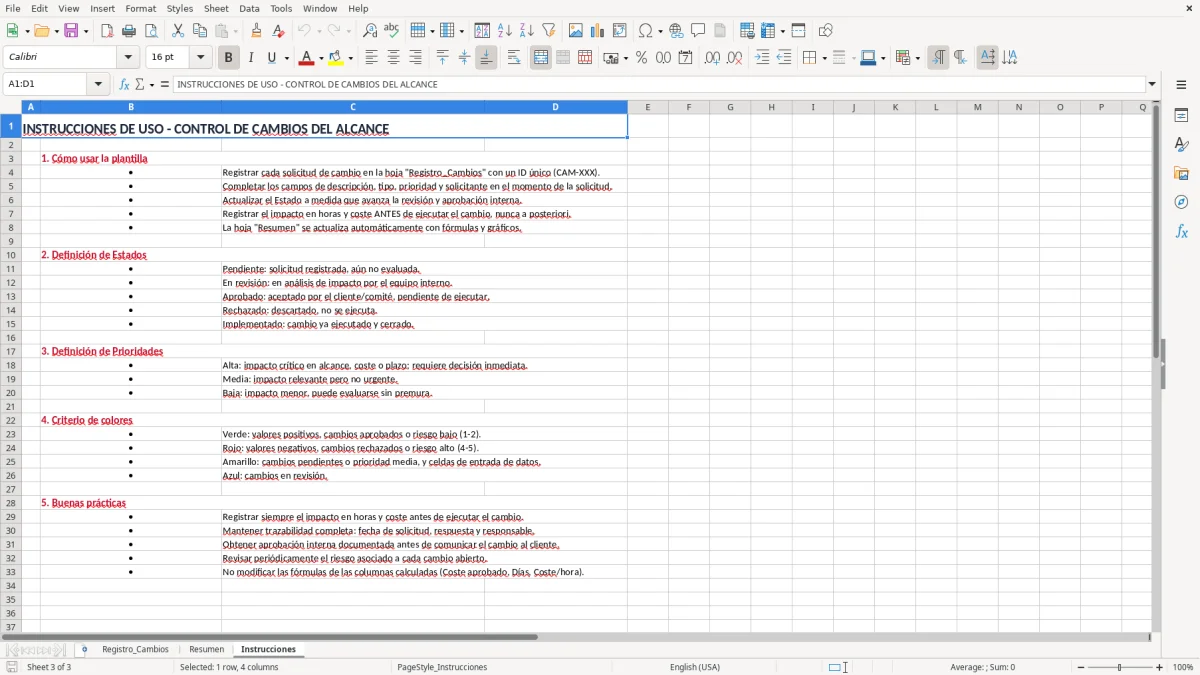Insert a hyperlink
The width and height of the screenshot is (1200, 675).
(676, 31)
